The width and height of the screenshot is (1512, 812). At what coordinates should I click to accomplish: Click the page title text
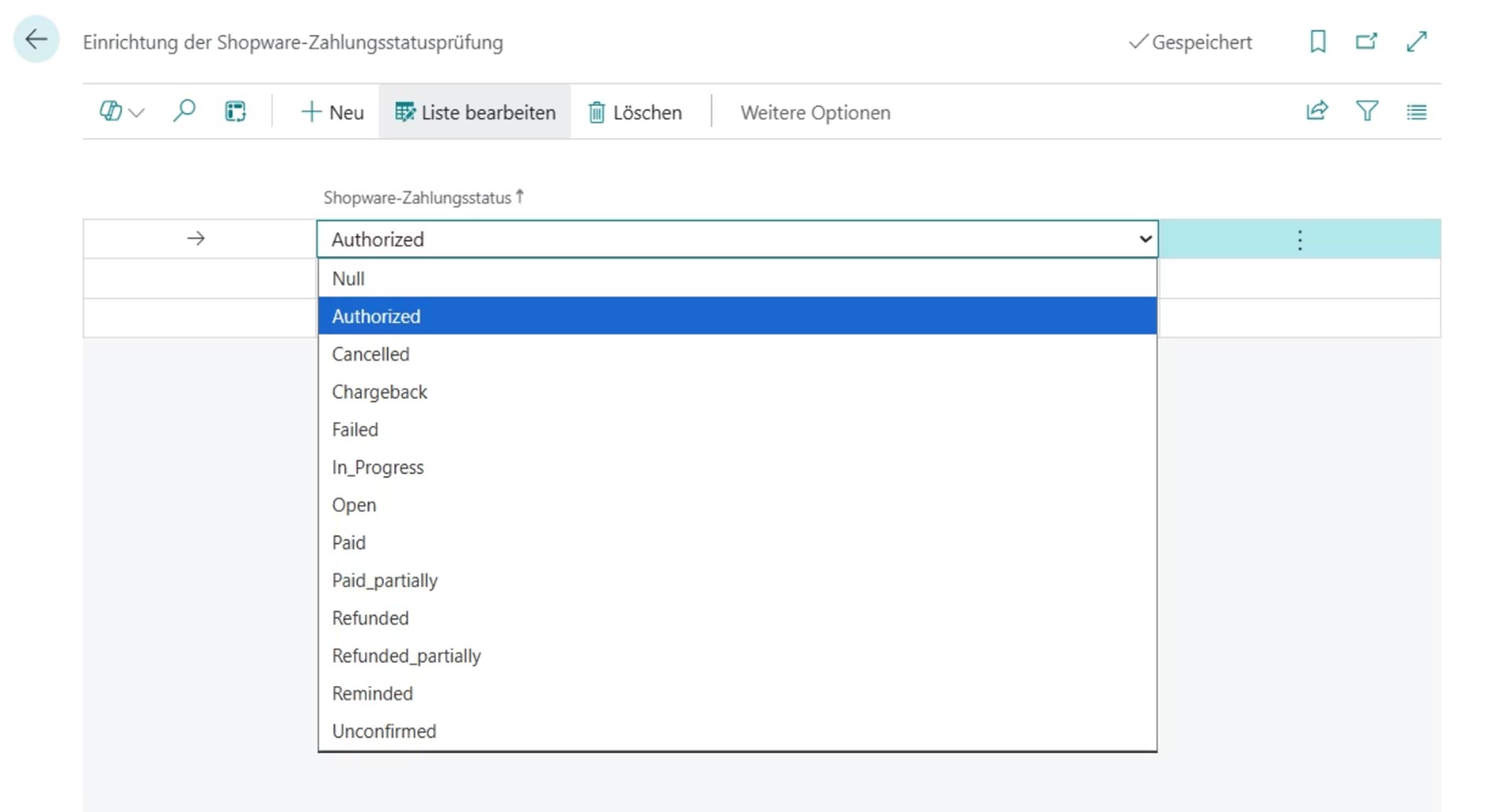(293, 43)
